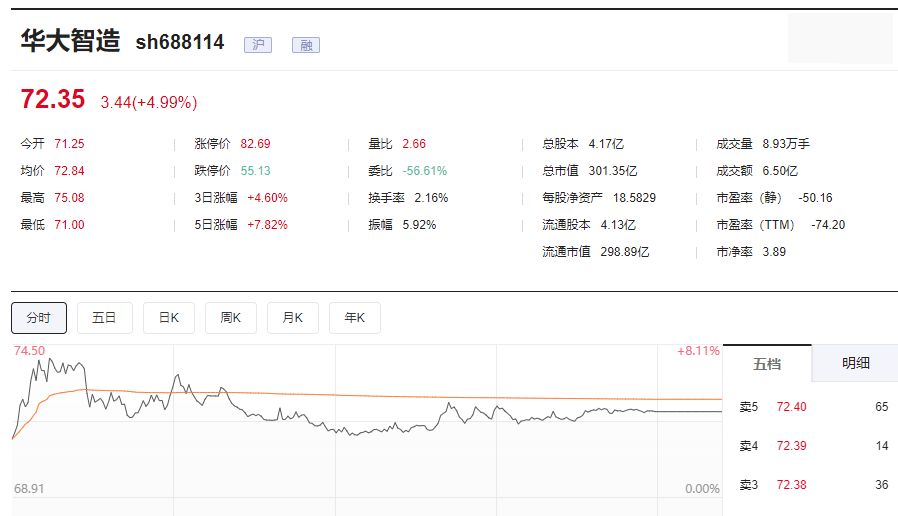Click stock code sh688114

coord(180,42)
